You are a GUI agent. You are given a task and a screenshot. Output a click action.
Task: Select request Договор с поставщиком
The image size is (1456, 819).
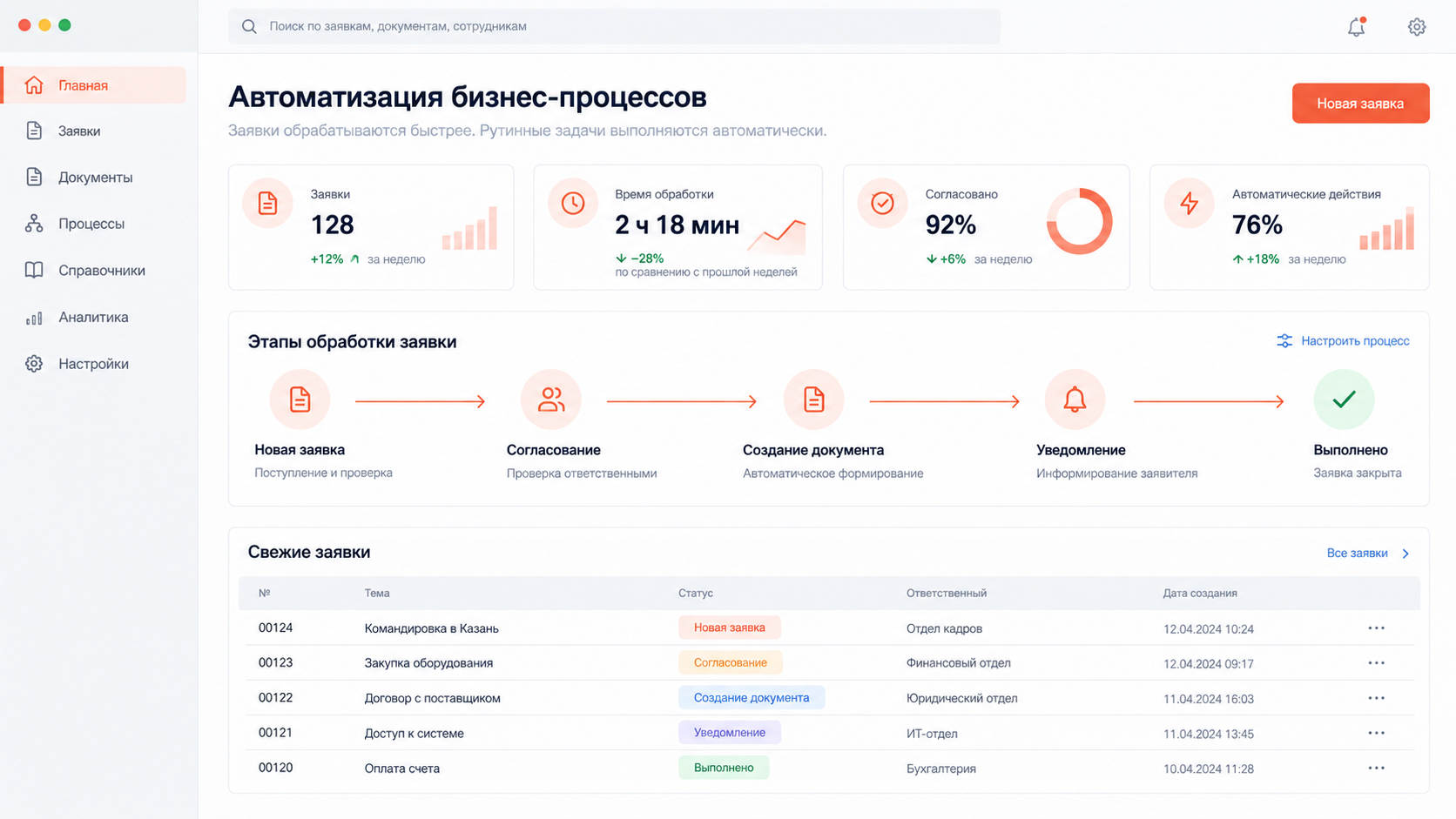(x=432, y=698)
